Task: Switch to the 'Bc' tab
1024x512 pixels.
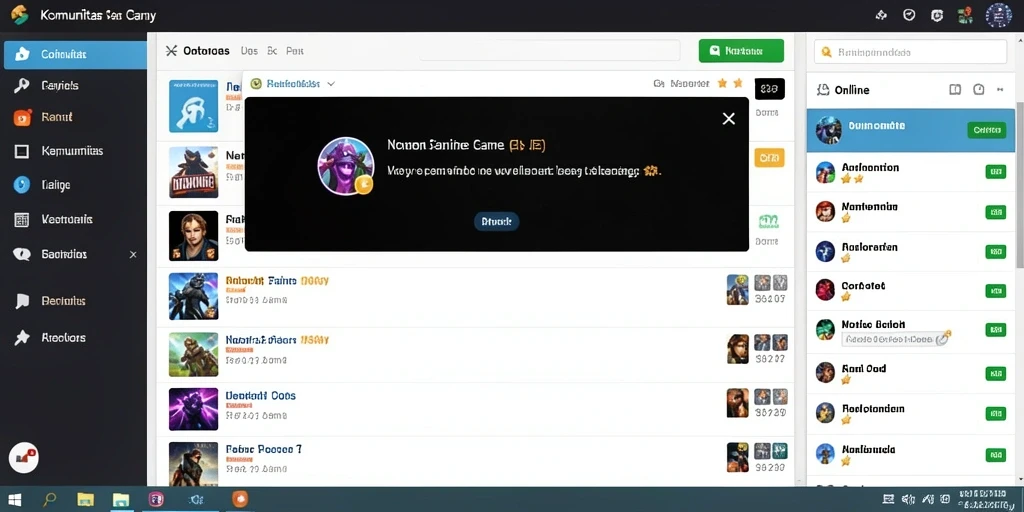Action: click(272, 50)
